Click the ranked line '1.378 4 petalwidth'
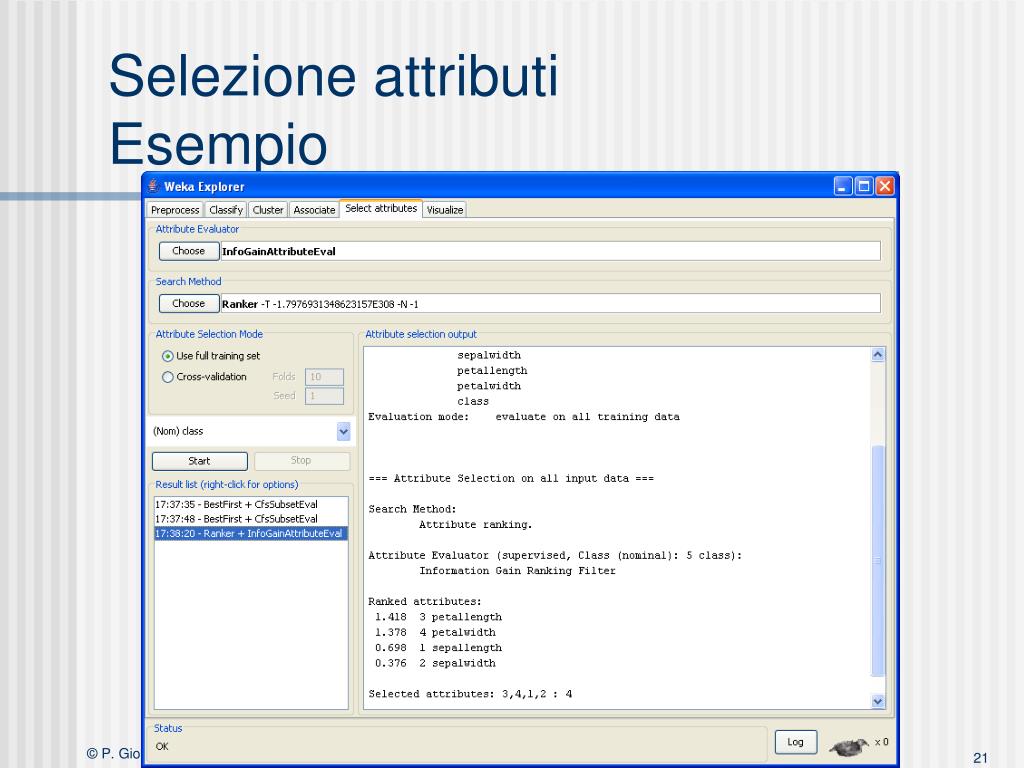The width and height of the screenshot is (1024, 768). pyautogui.click(x=435, y=632)
